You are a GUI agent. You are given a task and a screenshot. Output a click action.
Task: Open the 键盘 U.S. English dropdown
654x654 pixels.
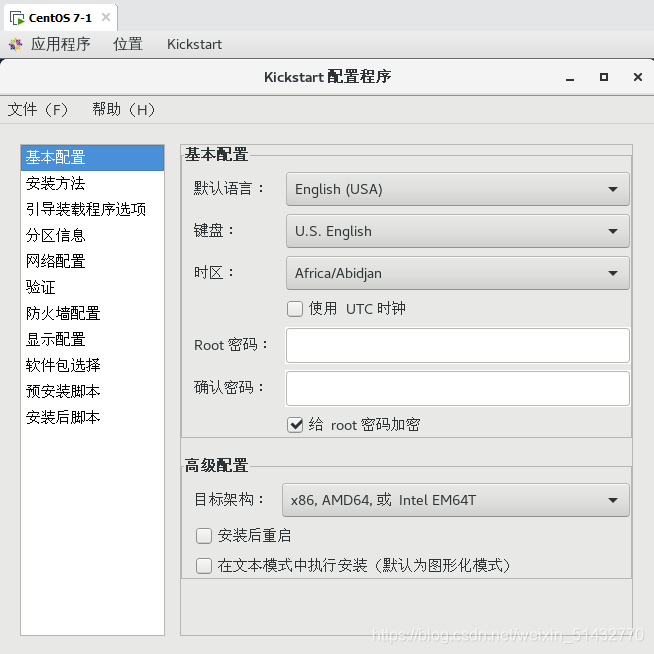[458, 231]
